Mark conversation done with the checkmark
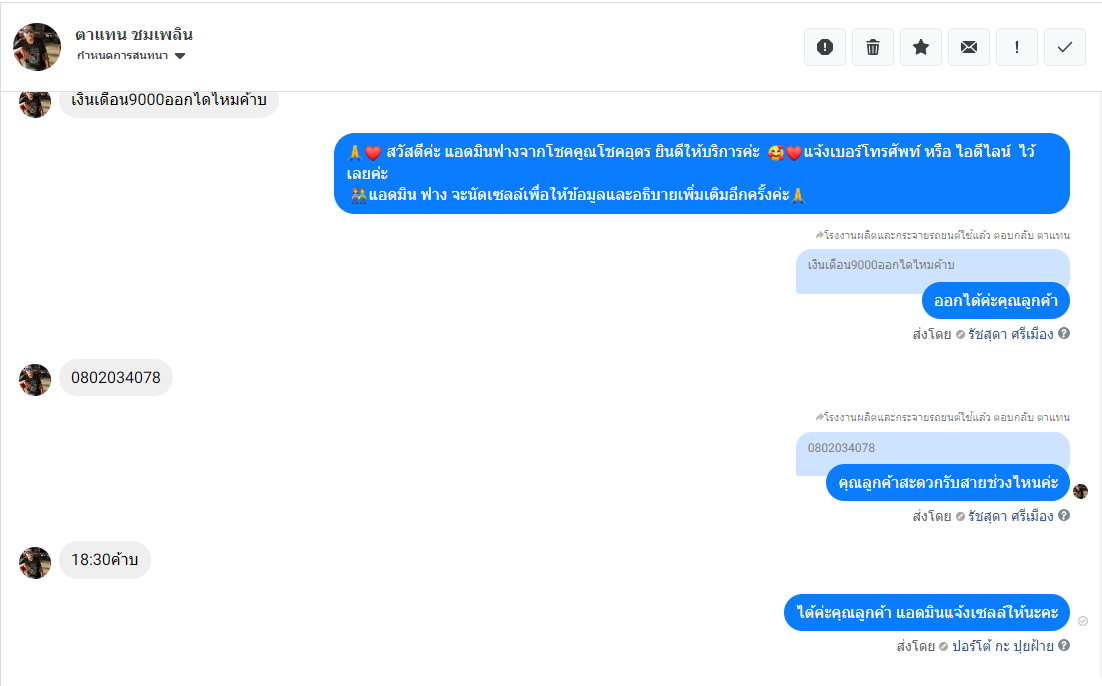 click(1065, 47)
